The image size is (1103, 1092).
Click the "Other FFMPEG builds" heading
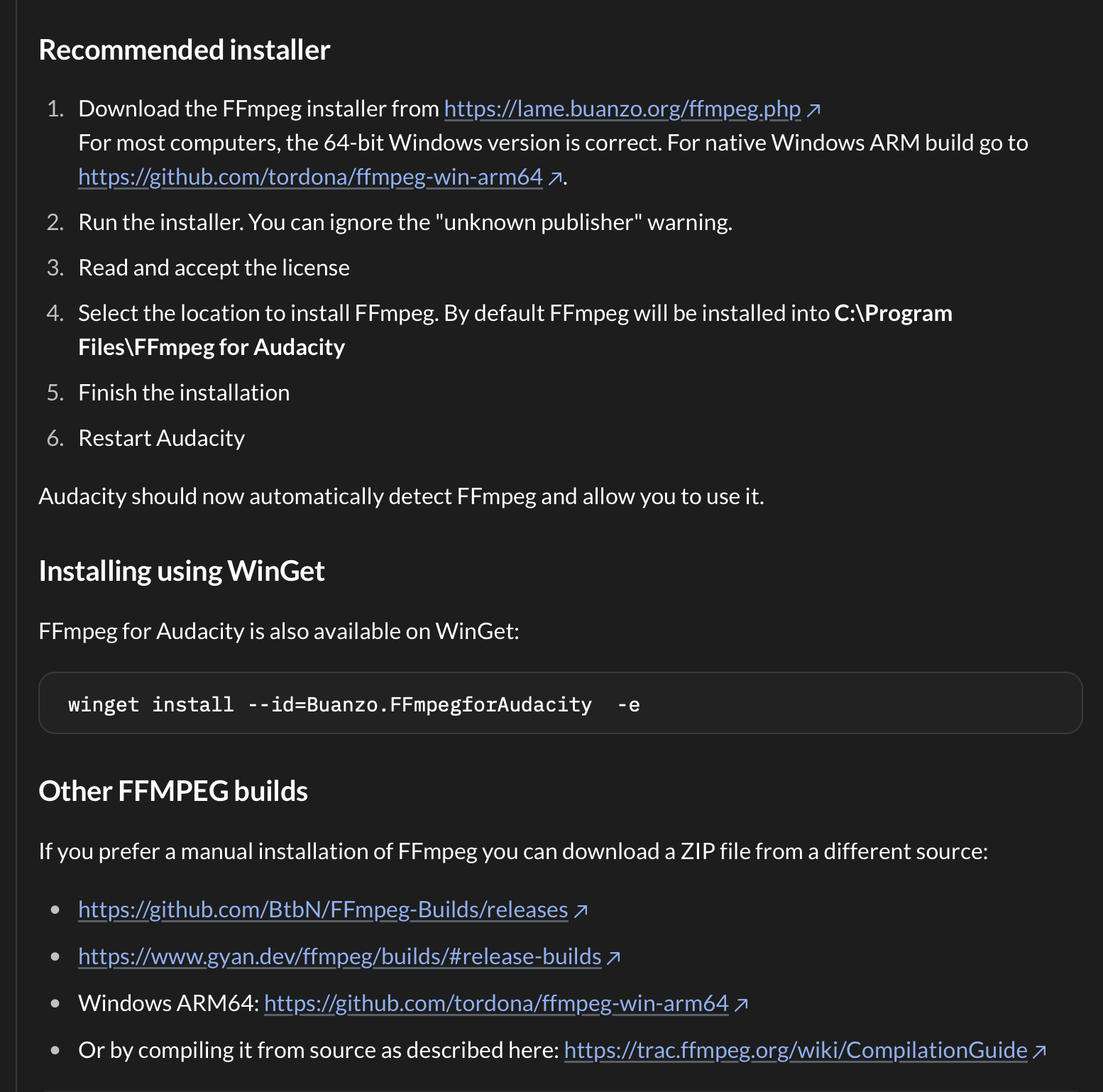(x=173, y=791)
